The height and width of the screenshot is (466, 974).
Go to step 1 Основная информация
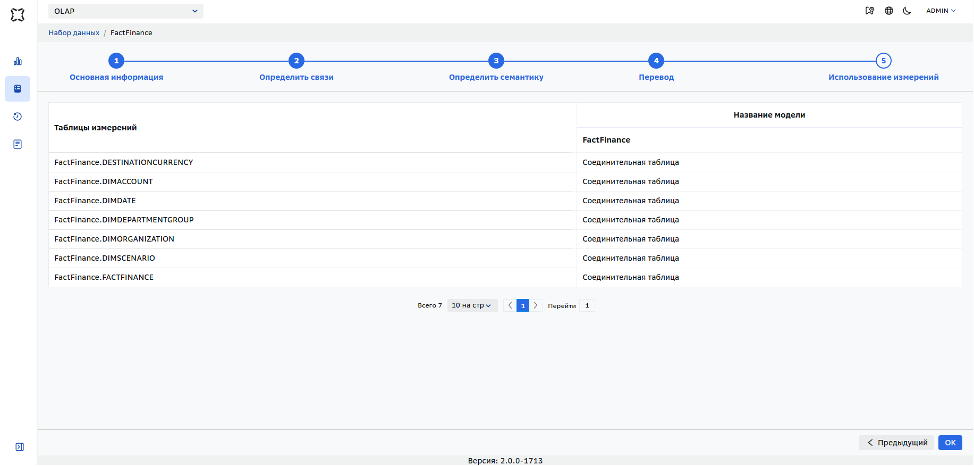coord(116,68)
